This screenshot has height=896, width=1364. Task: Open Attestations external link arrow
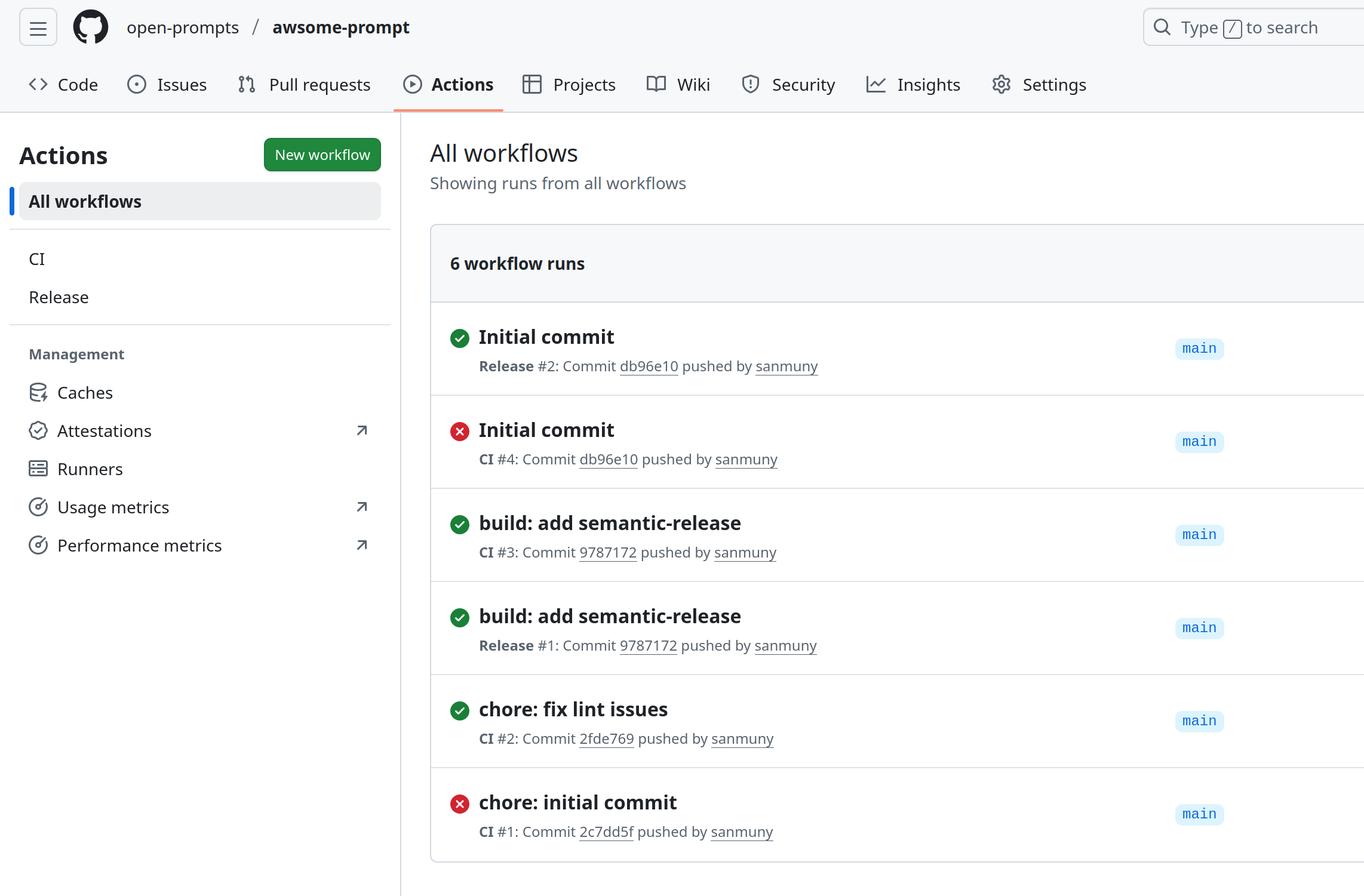[362, 430]
